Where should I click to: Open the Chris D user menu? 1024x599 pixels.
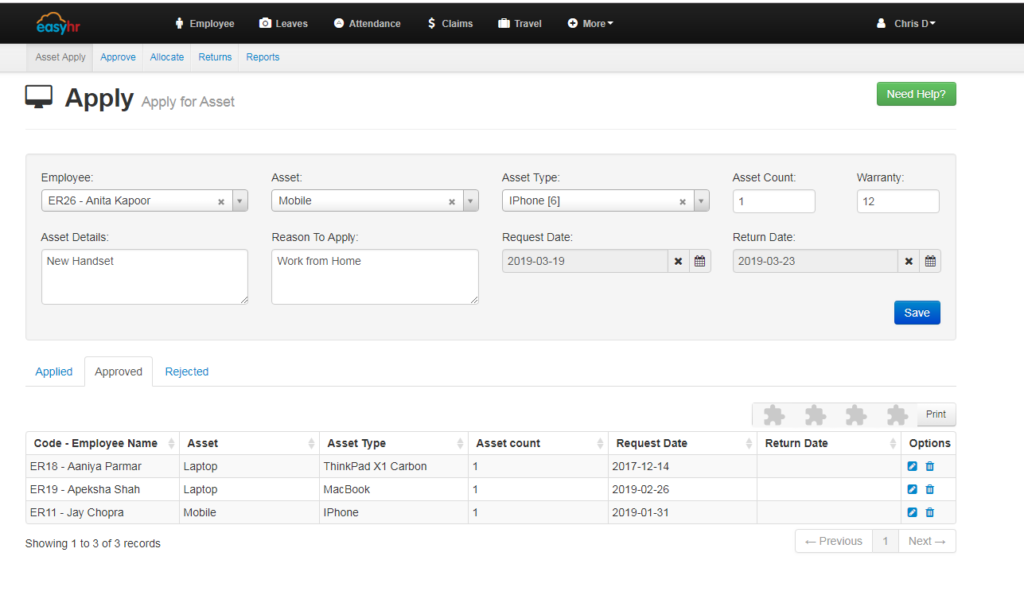click(x=905, y=23)
